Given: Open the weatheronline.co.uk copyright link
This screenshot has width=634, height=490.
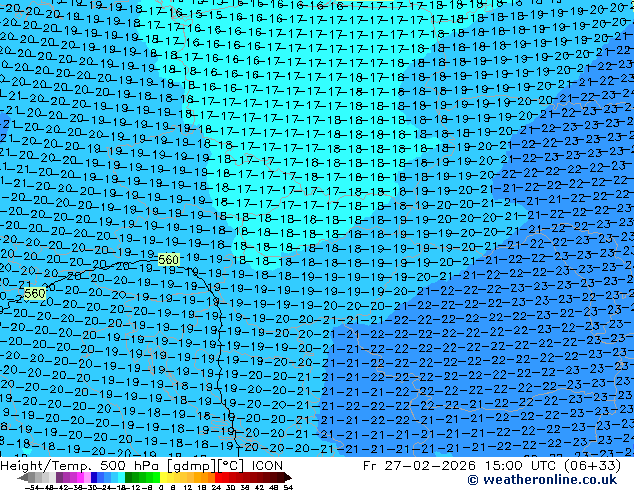Looking at the screenshot, I should click(542, 480).
